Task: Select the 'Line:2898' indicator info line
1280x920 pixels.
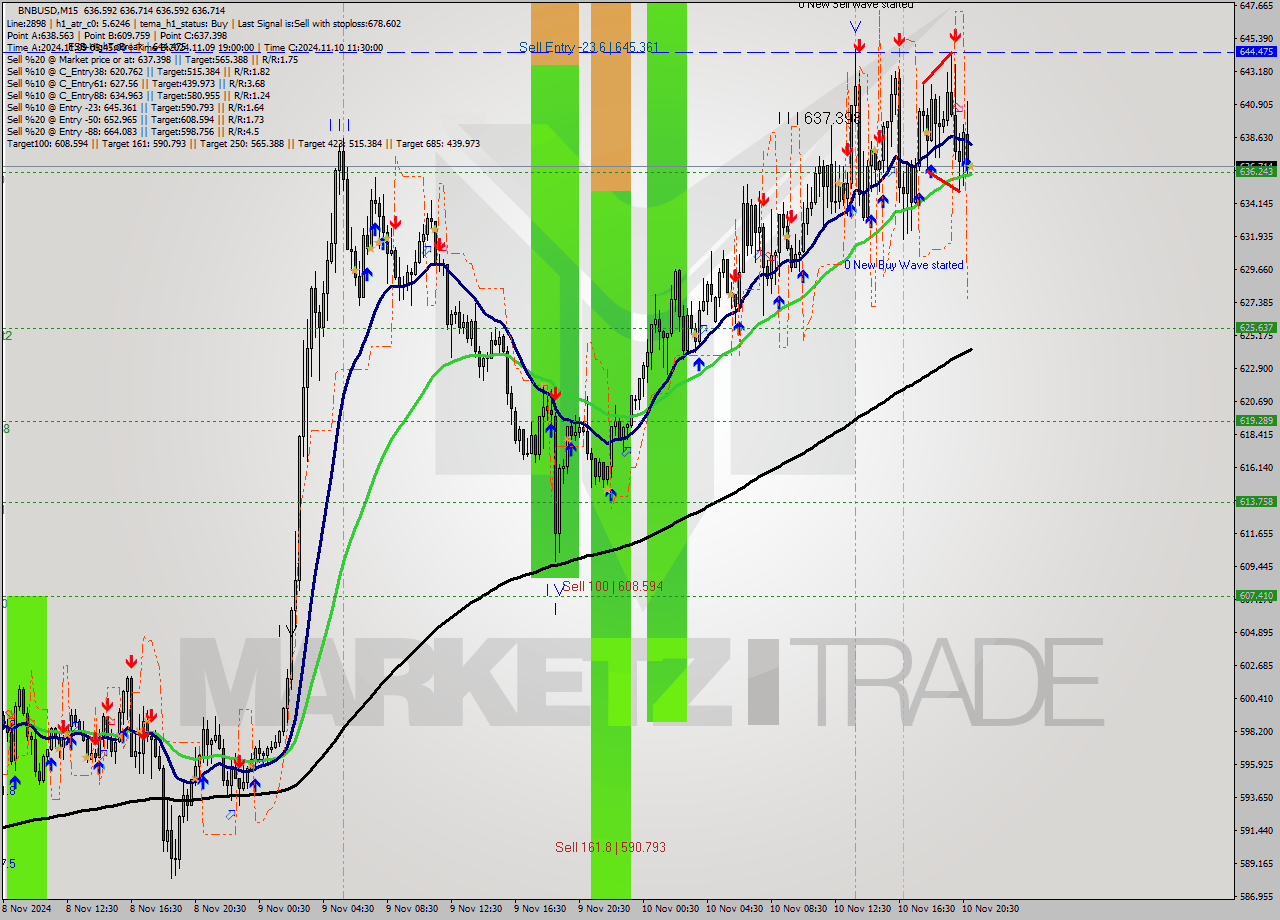Action: [x=204, y=23]
